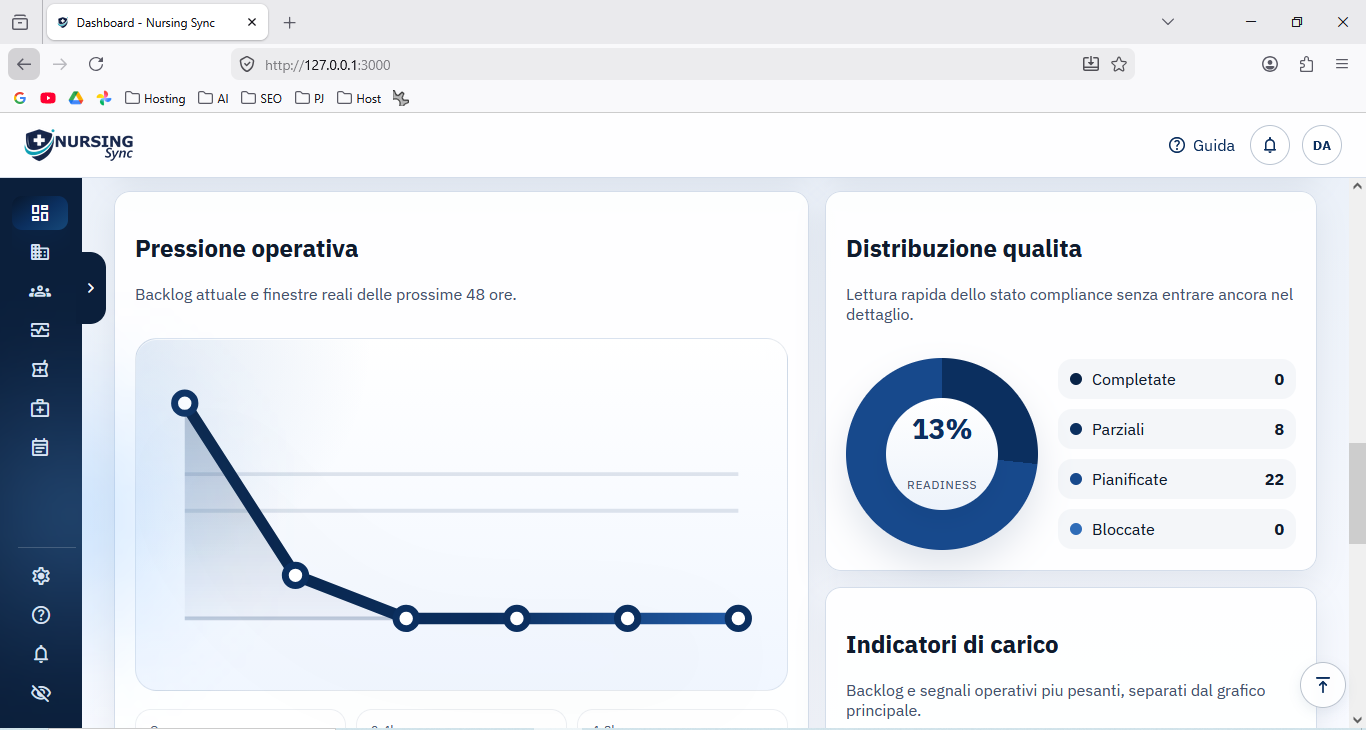This screenshot has height=730, width=1366.
Task: Open the monitoring chart sidebar icon
Action: click(x=40, y=330)
